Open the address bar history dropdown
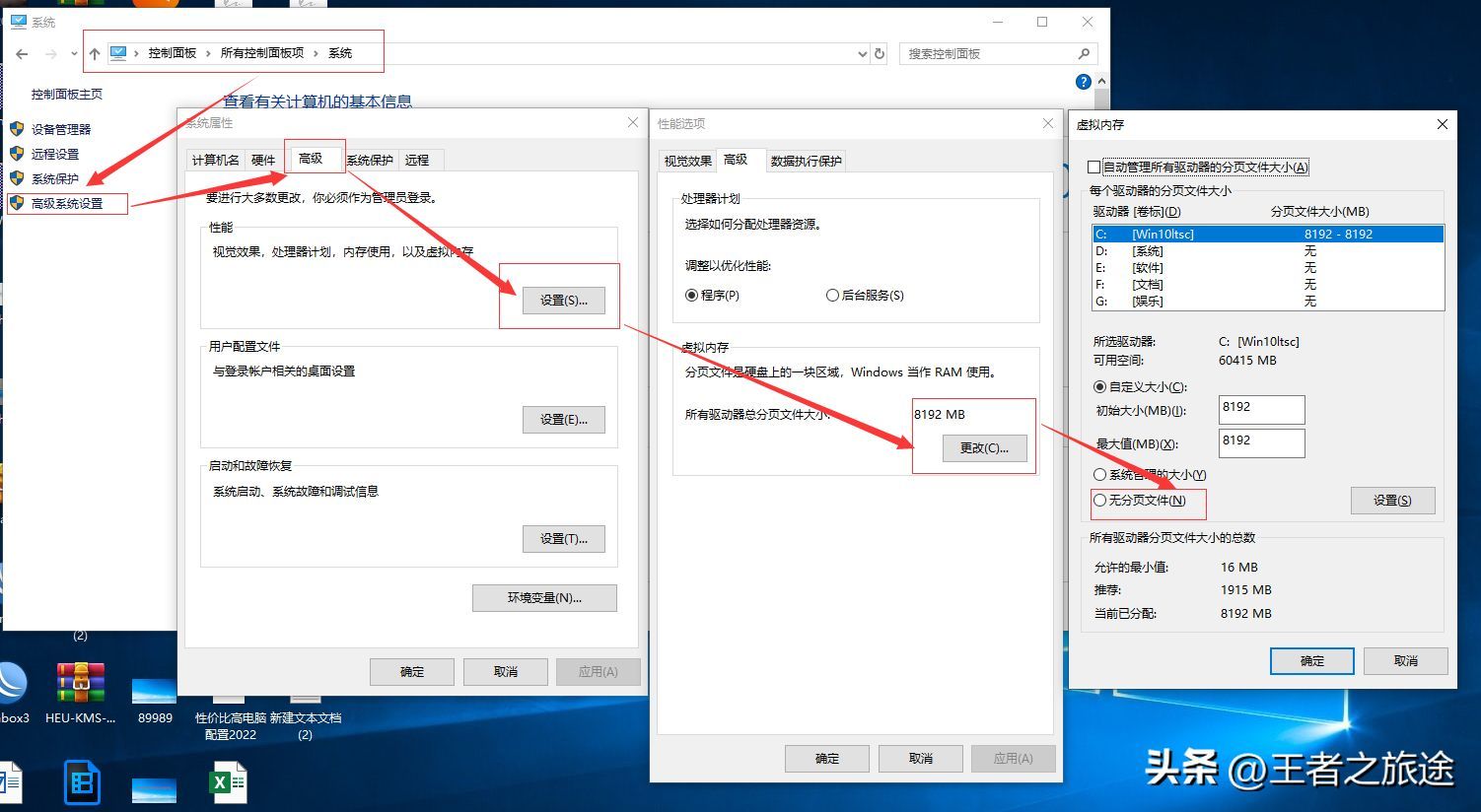Screen dimensions: 1481x812 (x=863, y=54)
